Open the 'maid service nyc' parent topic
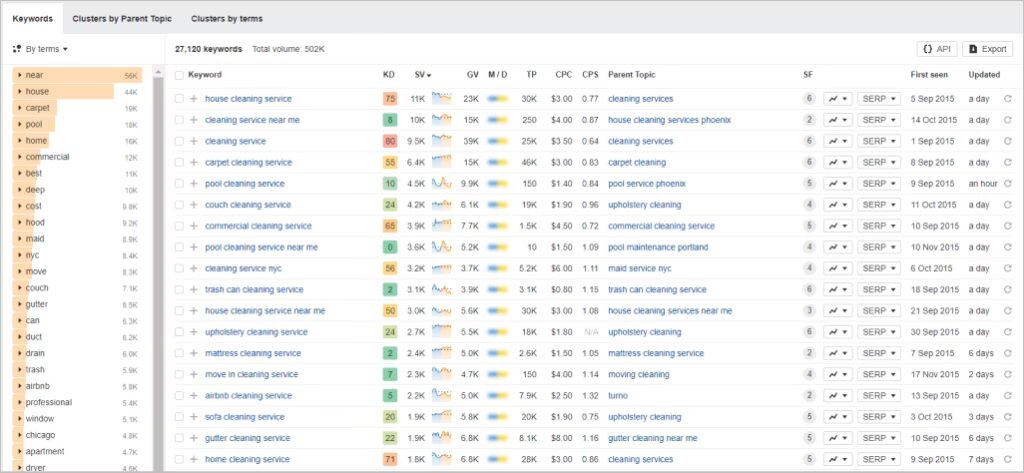This screenshot has width=1024, height=473. coord(639,269)
